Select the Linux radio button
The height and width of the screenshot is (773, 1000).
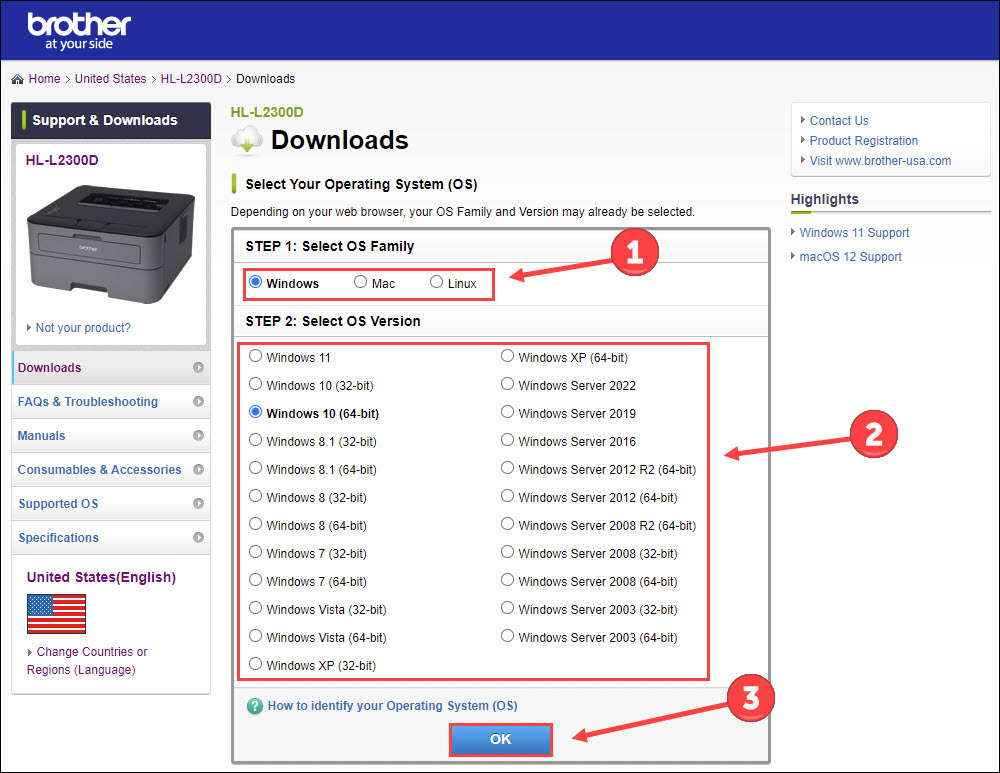point(436,283)
